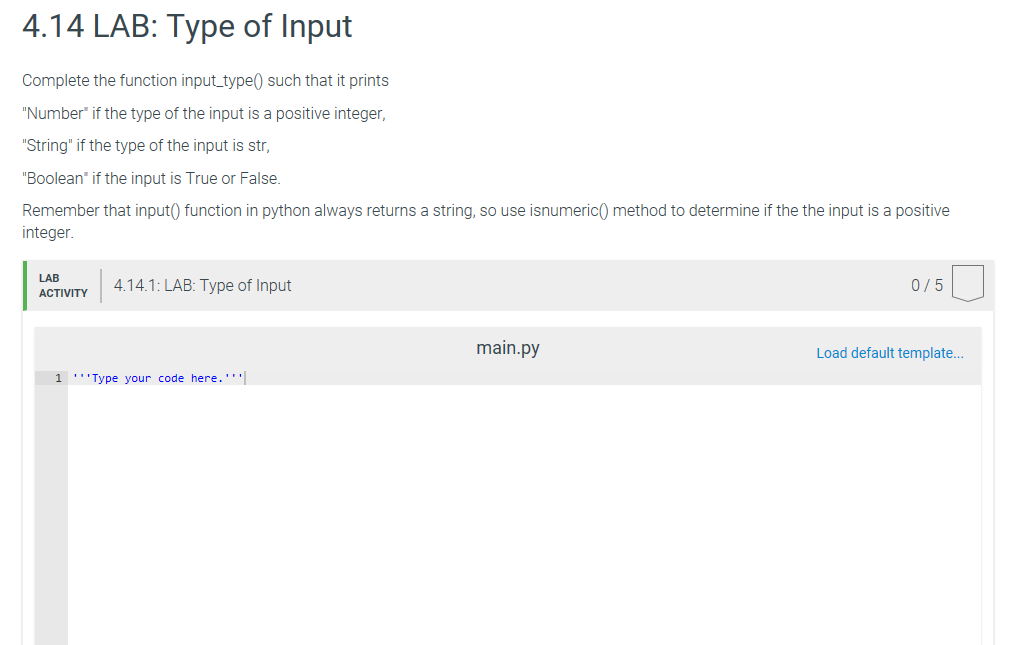Collapse the main.py editor panel
1014x645 pixels.
coord(508,349)
